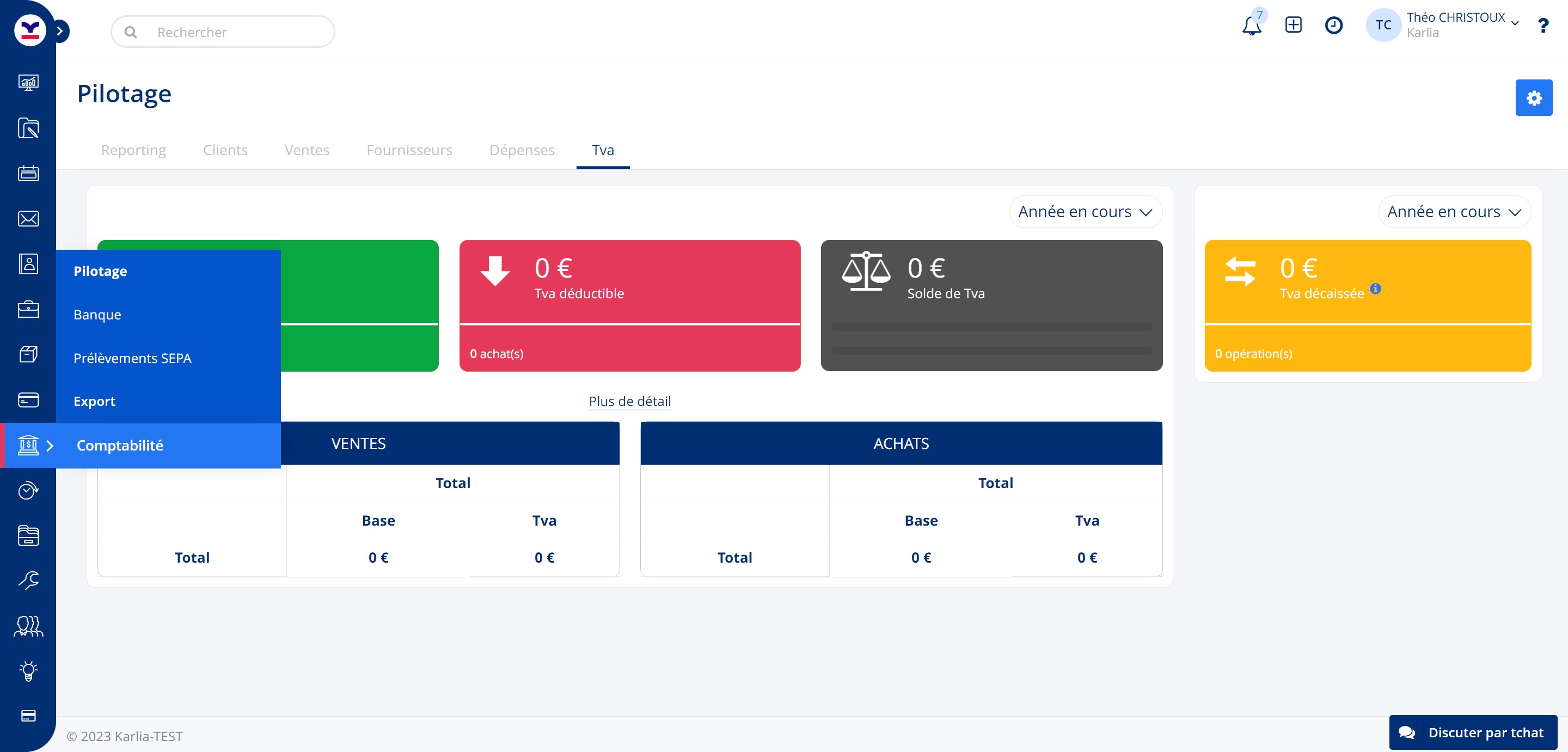Open the calendar icon in sidebar
This screenshot has width=1568, height=752.
pyautogui.click(x=28, y=174)
